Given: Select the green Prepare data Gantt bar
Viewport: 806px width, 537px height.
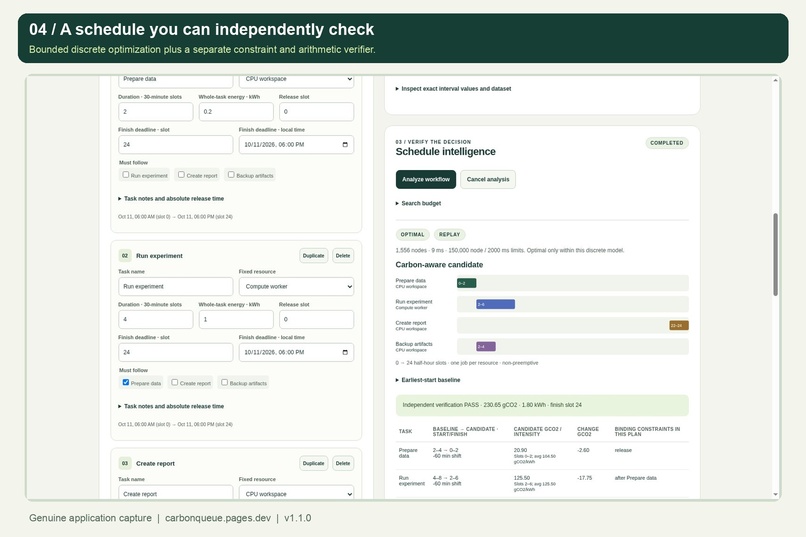Looking at the screenshot, I should [x=466, y=283].
